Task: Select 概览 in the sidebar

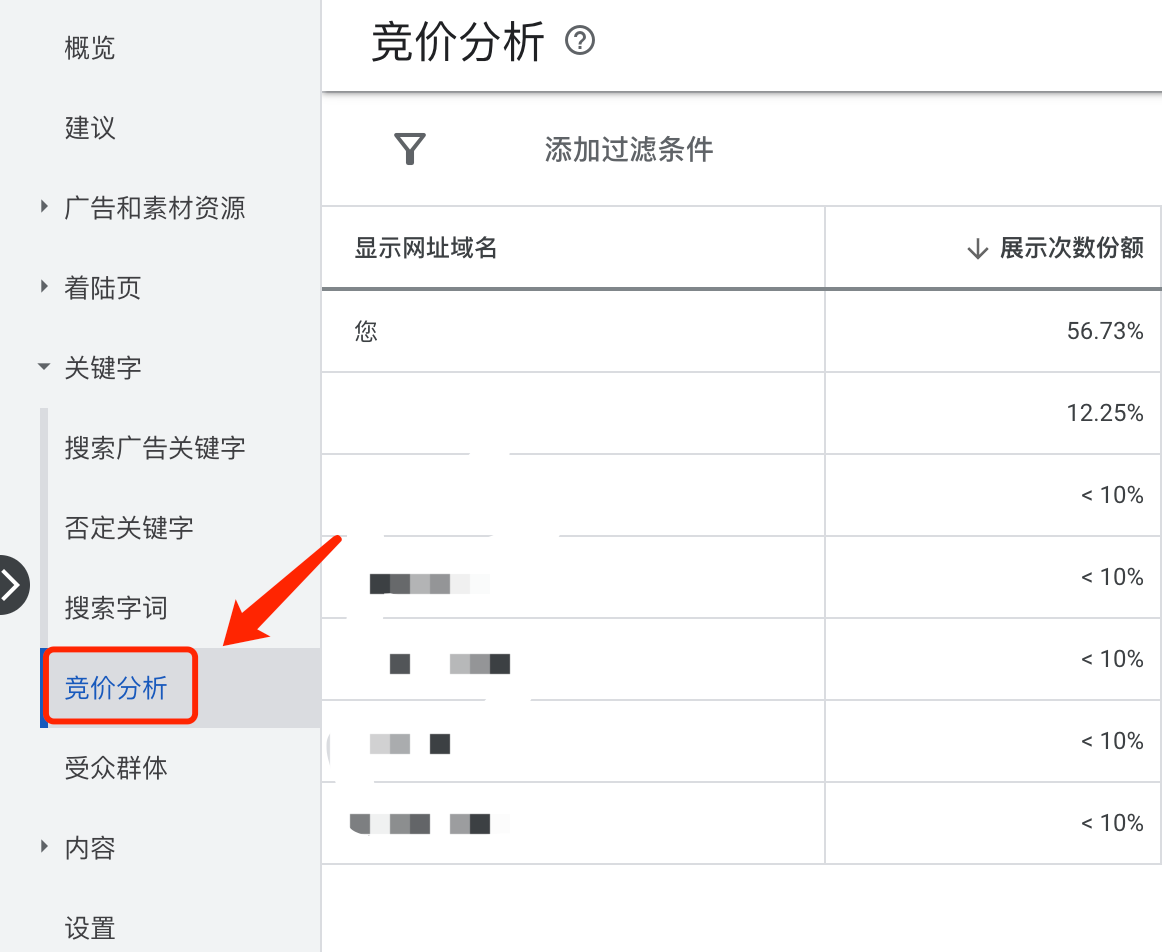Action: 89,47
